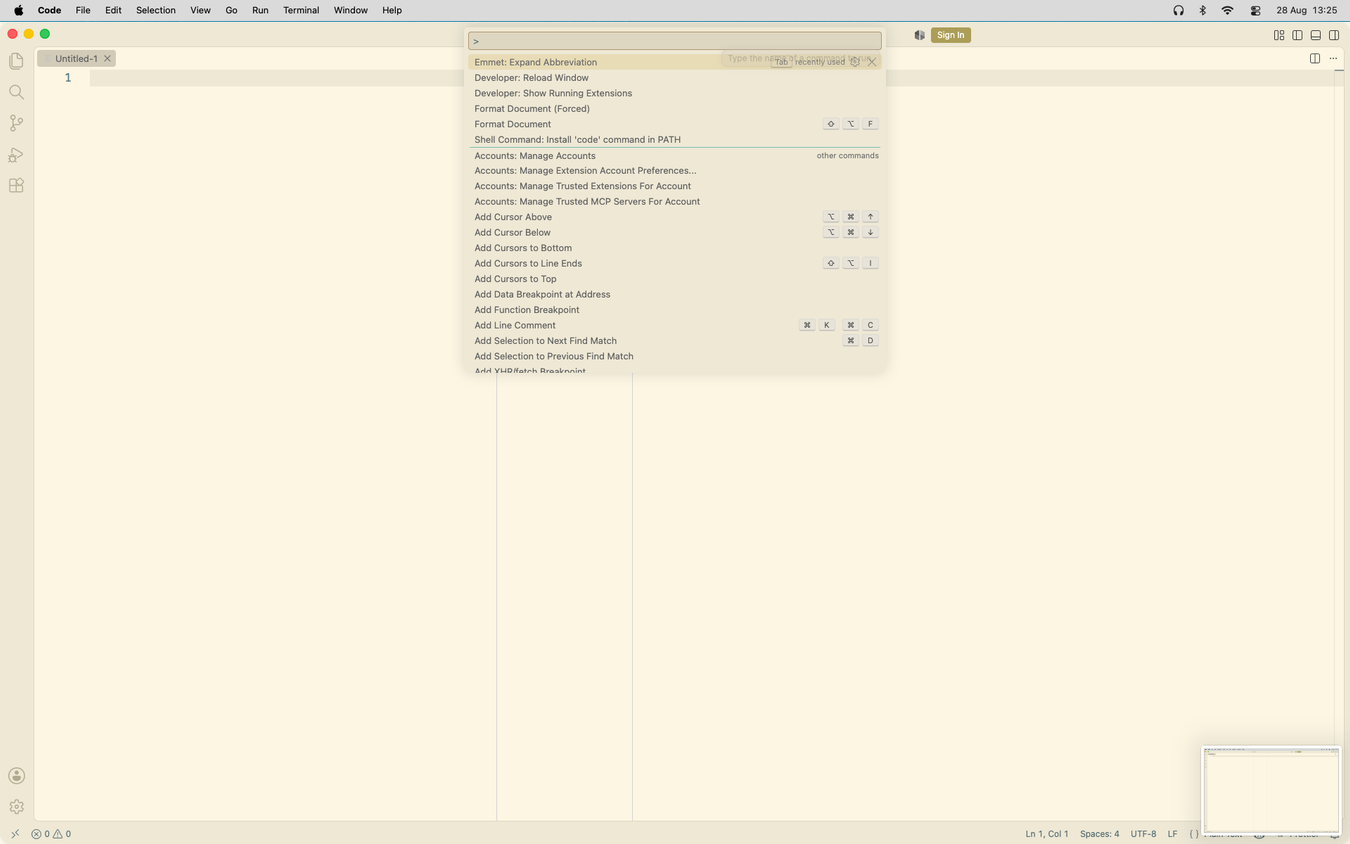Run Emmet: Expand Abbreviation command
This screenshot has width=1350, height=844.
pos(675,62)
